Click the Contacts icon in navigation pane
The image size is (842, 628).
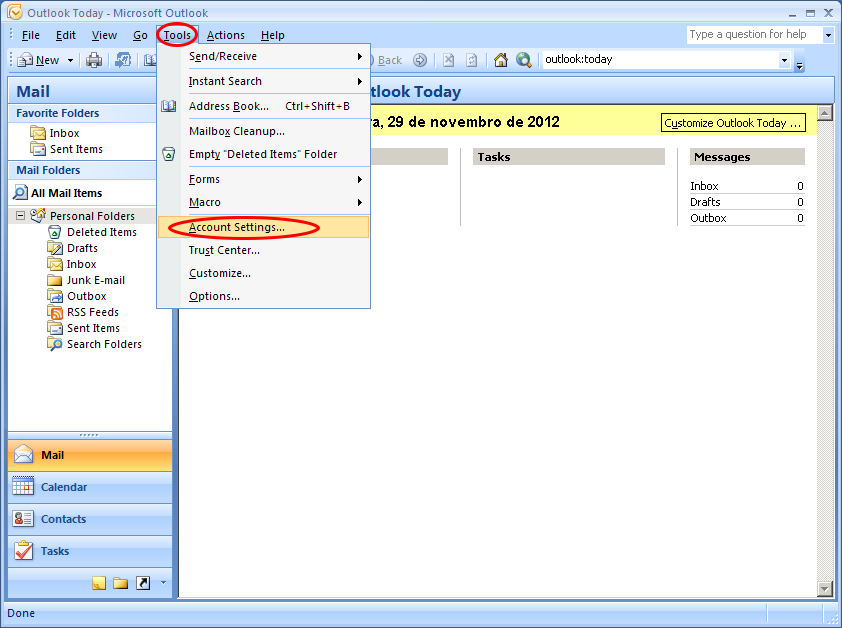coord(23,518)
